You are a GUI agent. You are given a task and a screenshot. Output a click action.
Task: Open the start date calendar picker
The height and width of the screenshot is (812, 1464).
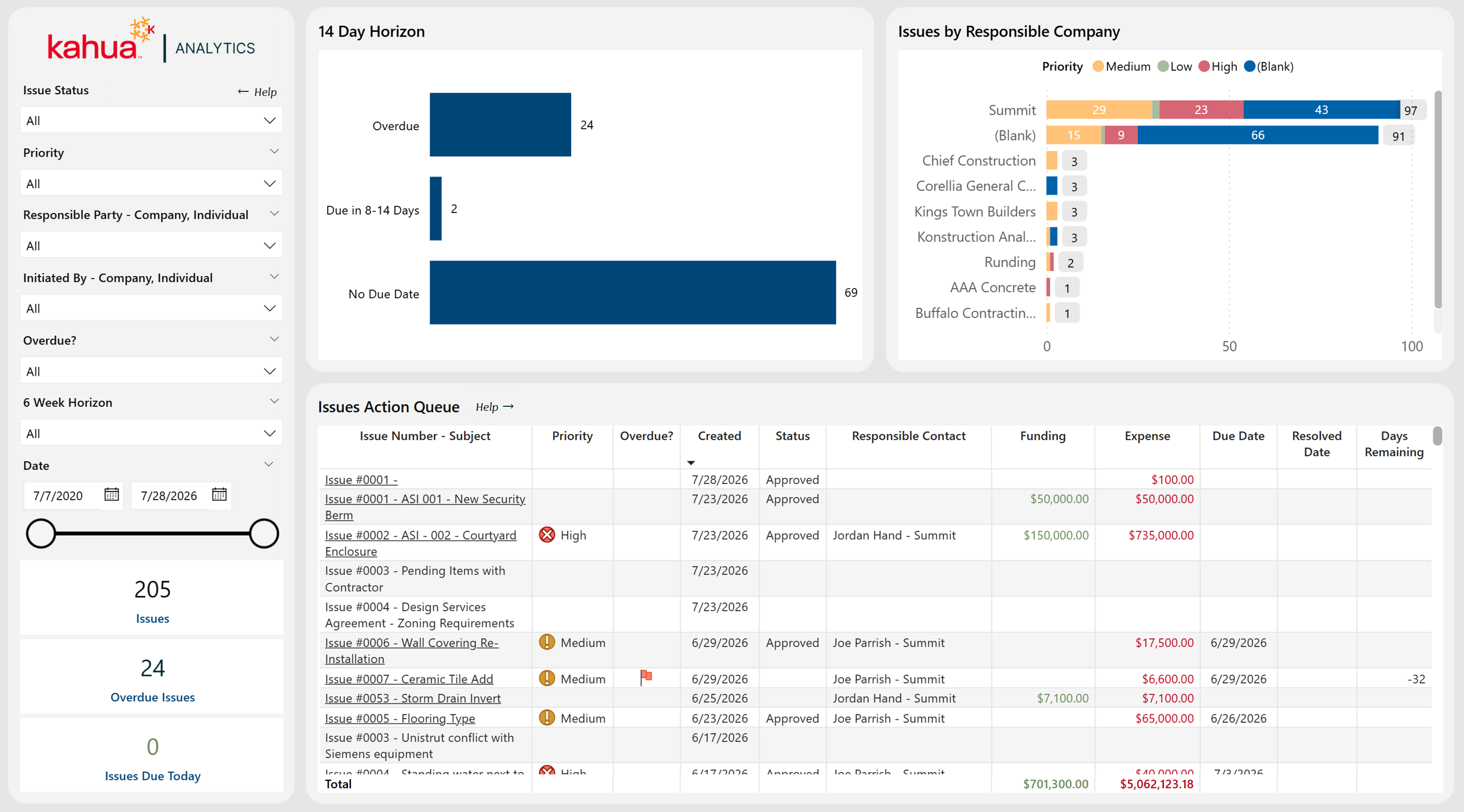point(111,495)
